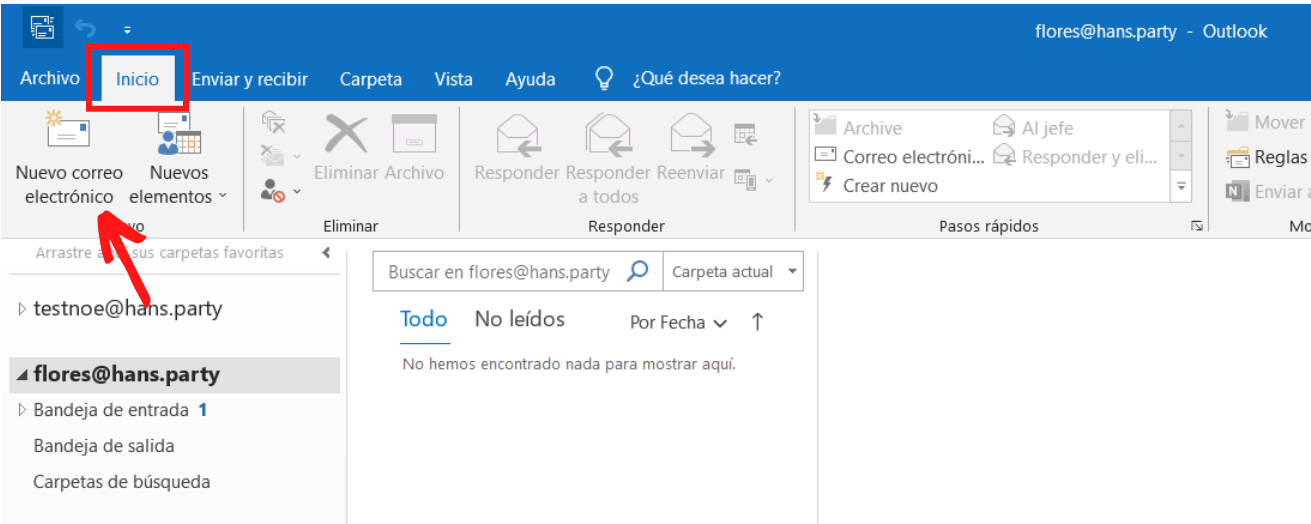Click the Rules (Reglas) icon

1239,157
